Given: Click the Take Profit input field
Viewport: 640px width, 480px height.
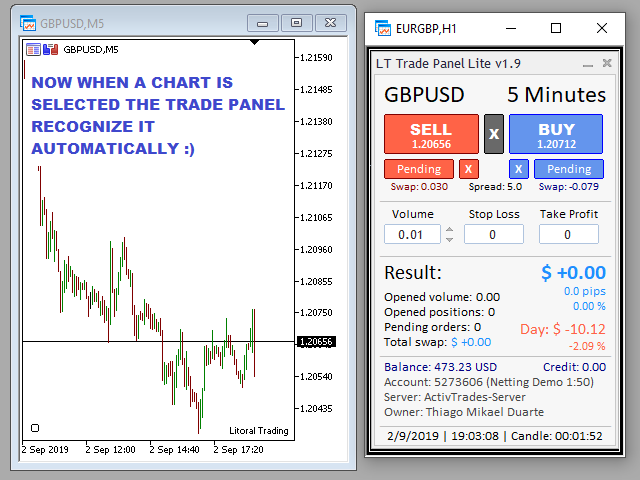Looking at the screenshot, I should (568, 234).
